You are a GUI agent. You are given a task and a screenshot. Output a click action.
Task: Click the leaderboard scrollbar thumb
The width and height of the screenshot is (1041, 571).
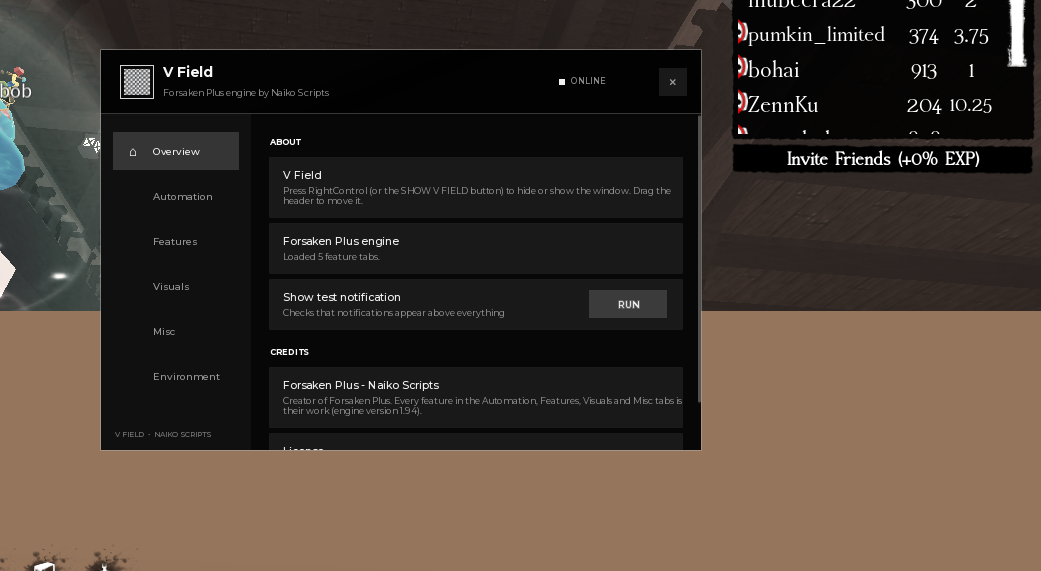(x=1017, y=32)
